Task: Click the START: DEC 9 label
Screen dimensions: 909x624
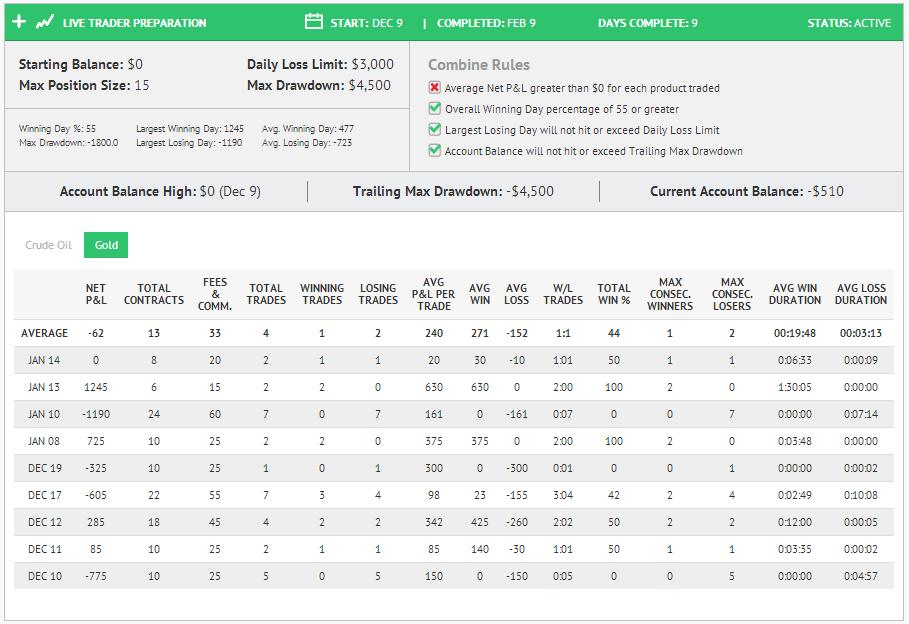Action: point(366,23)
